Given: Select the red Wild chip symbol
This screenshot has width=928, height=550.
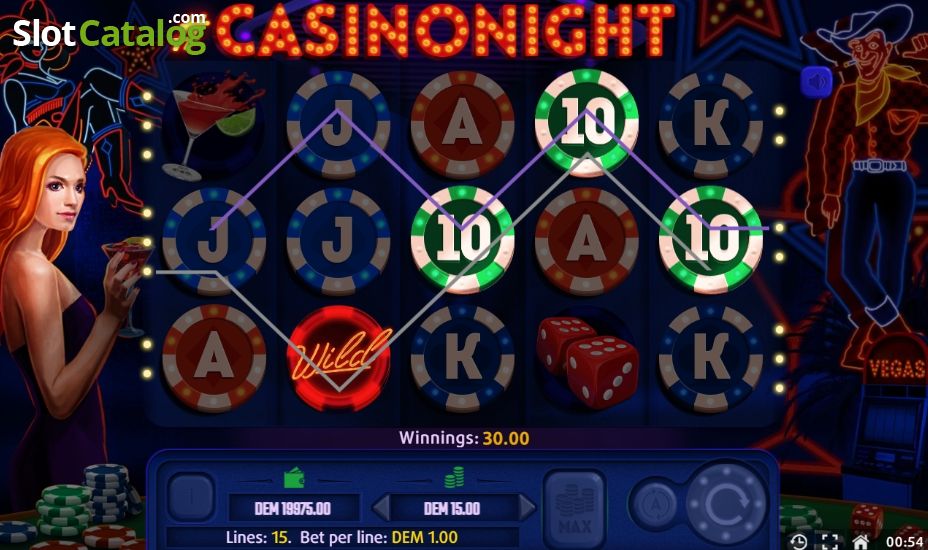Looking at the screenshot, I should (339, 358).
